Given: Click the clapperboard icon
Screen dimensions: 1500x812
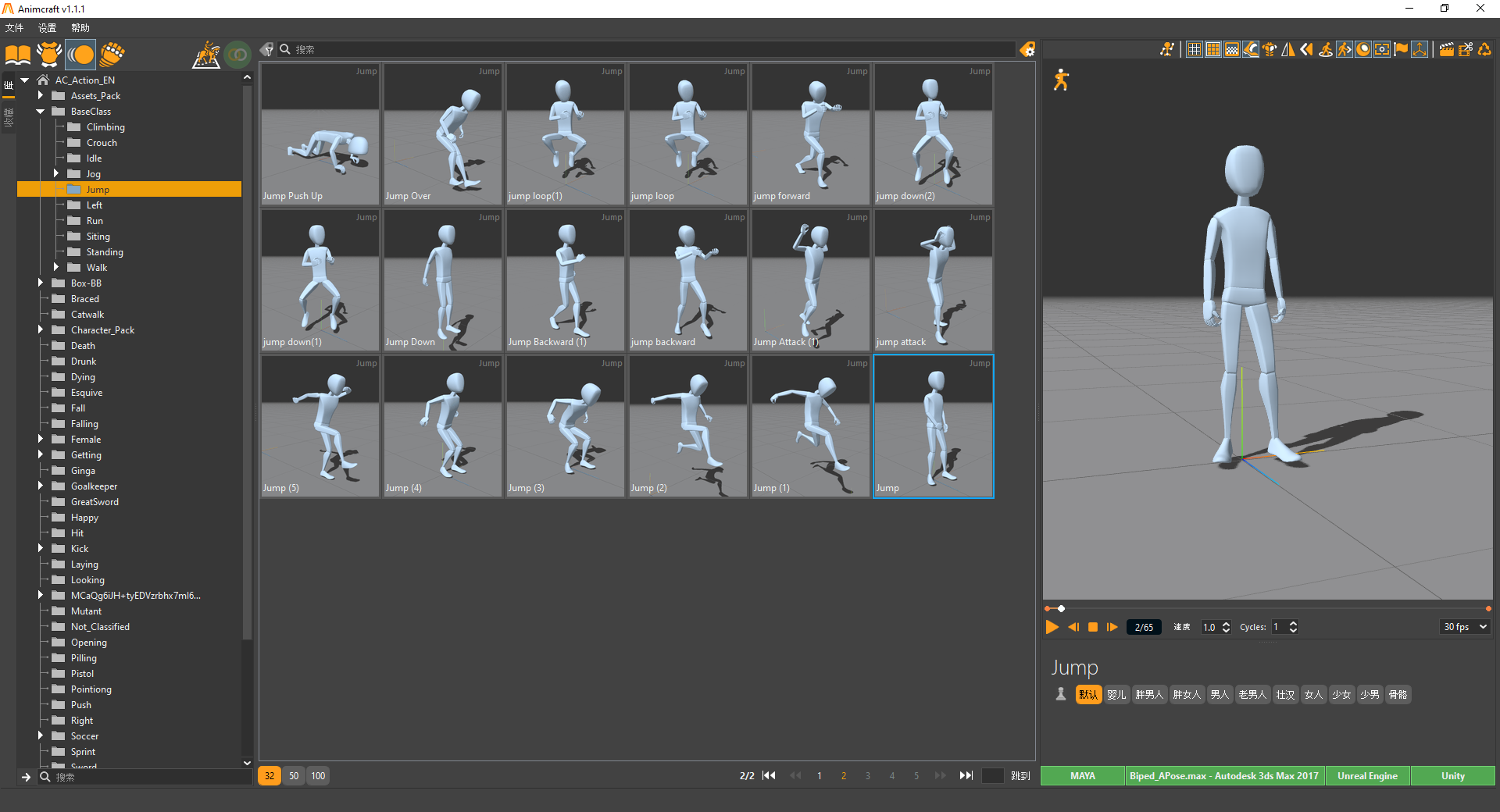Looking at the screenshot, I should click(x=1447, y=49).
